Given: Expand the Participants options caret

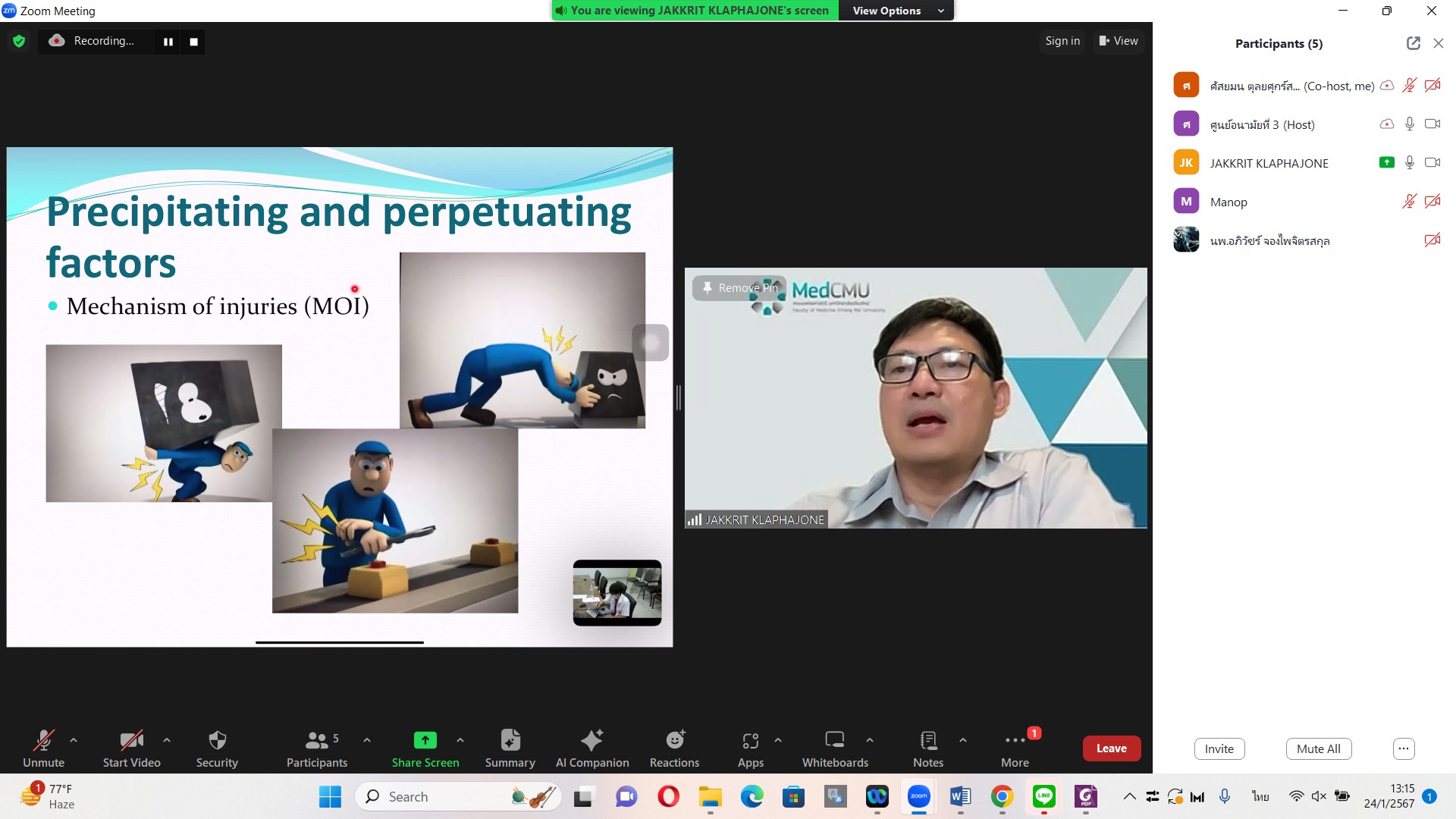Looking at the screenshot, I should tap(367, 740).
